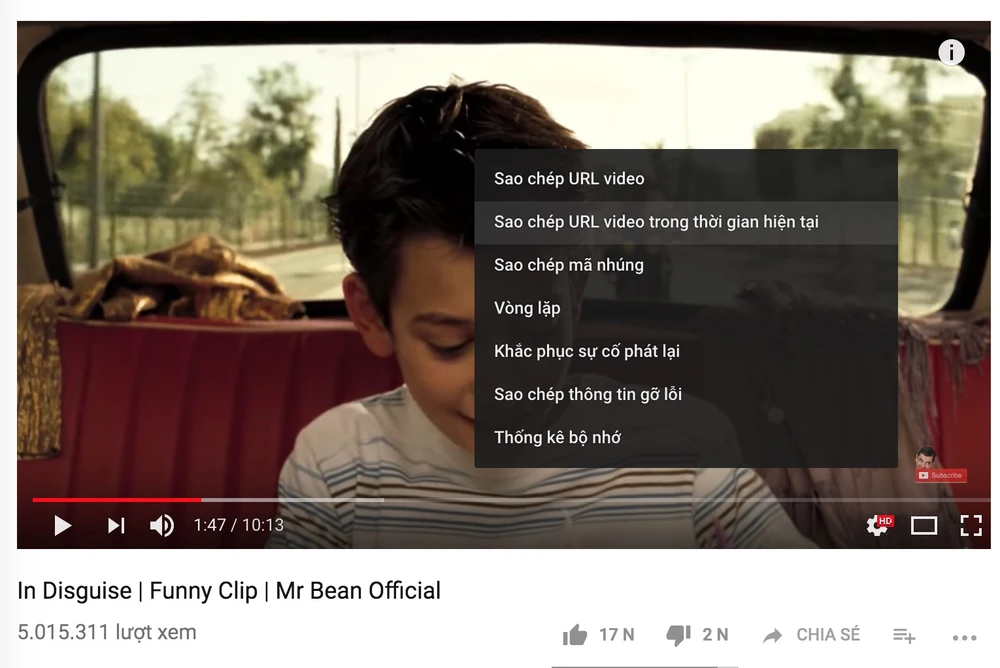This screenshot has width=1000, height=668.
Task: Like the video with thumbs up
Action: pyautogui.click(x=575, y=635)
